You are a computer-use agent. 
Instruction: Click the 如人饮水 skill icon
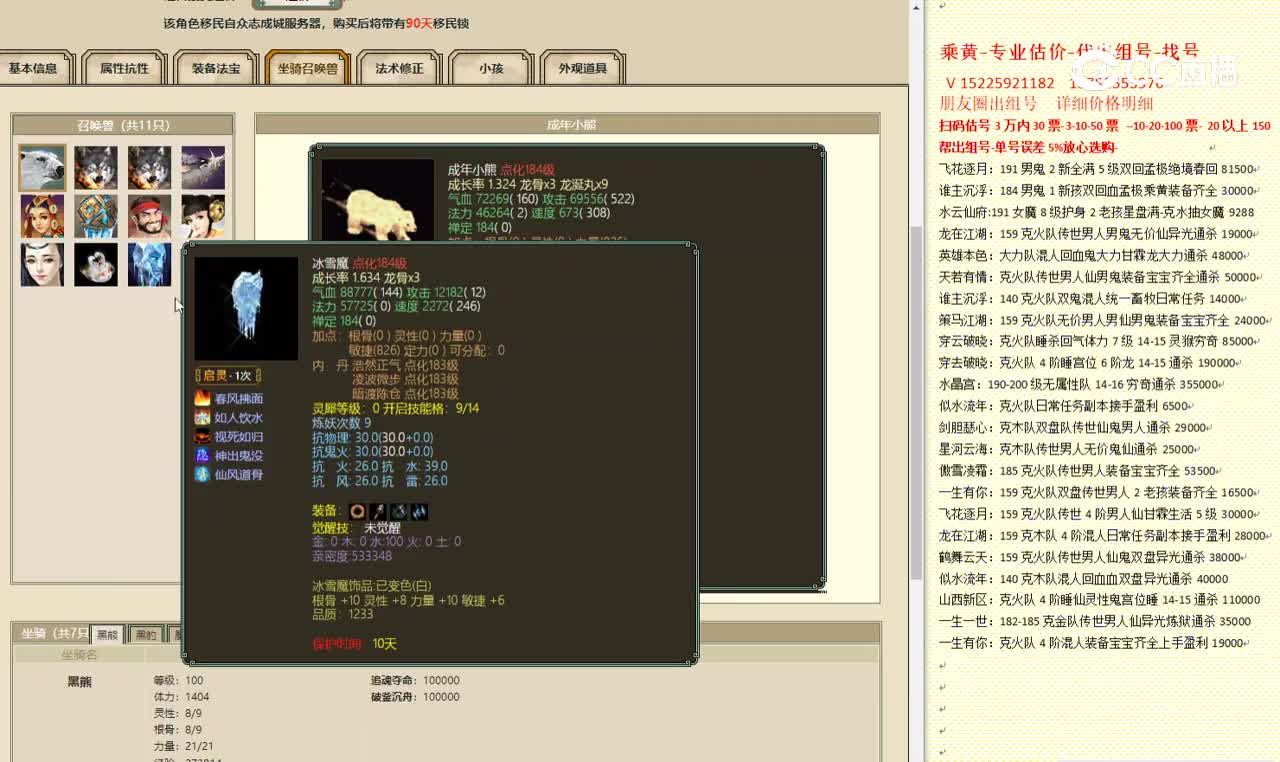[202, 417]
